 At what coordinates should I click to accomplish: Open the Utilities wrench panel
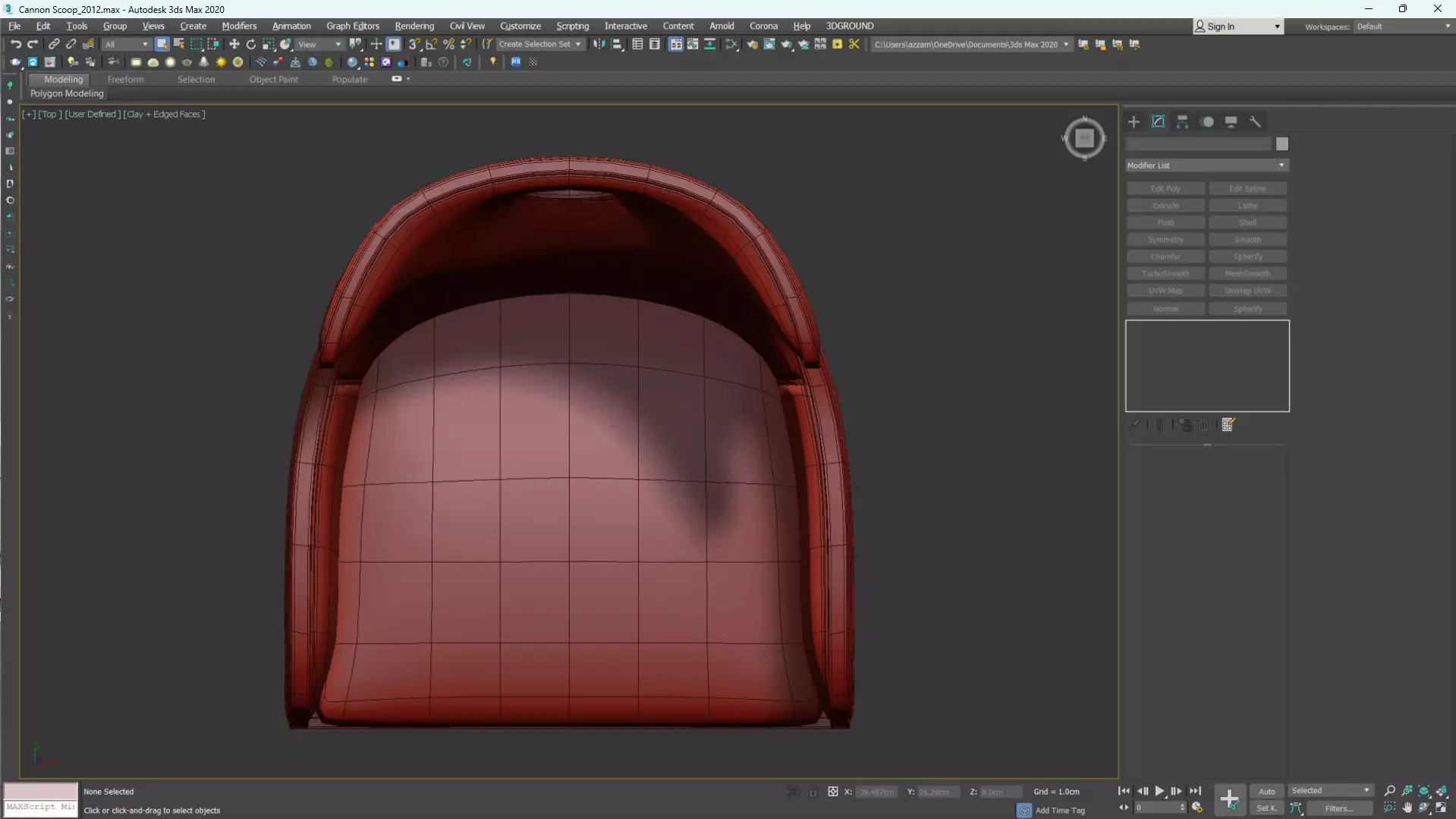click(x=1255, y=121)
